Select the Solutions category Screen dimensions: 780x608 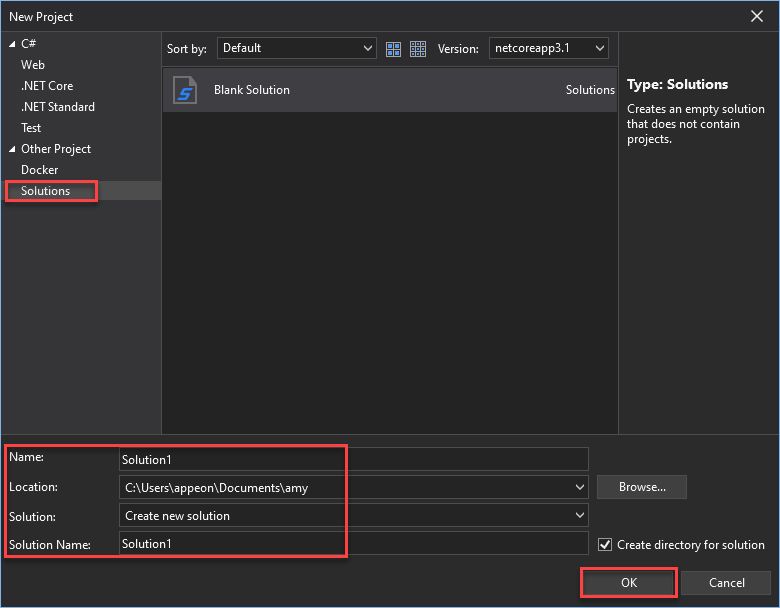pos(45,191)
